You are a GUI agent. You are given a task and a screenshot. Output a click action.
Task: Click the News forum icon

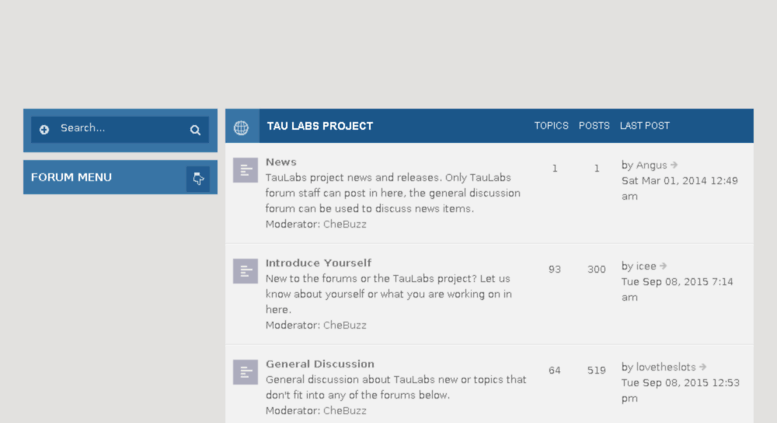click(245, 170)
